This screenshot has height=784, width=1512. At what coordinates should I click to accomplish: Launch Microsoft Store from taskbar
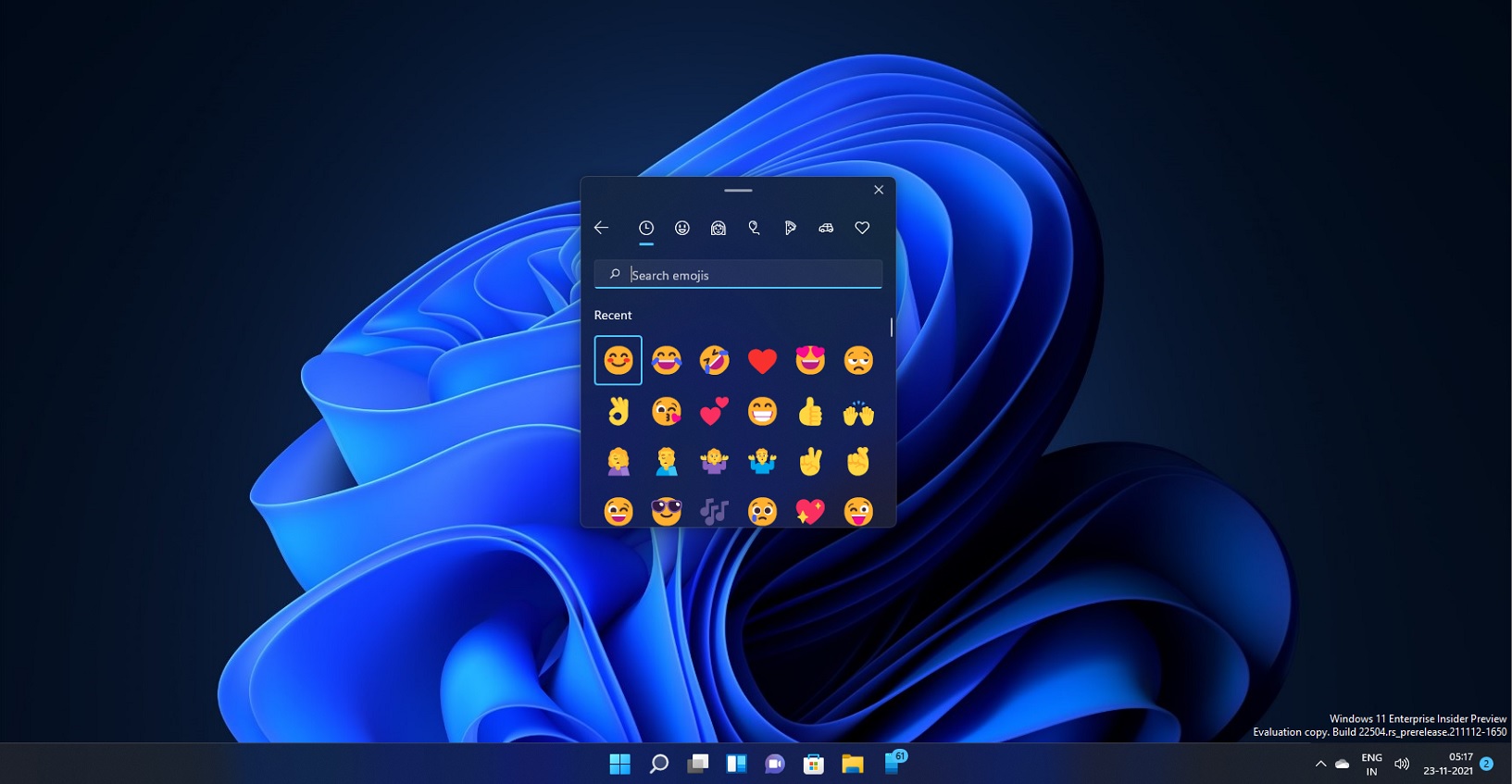point(814,764)
